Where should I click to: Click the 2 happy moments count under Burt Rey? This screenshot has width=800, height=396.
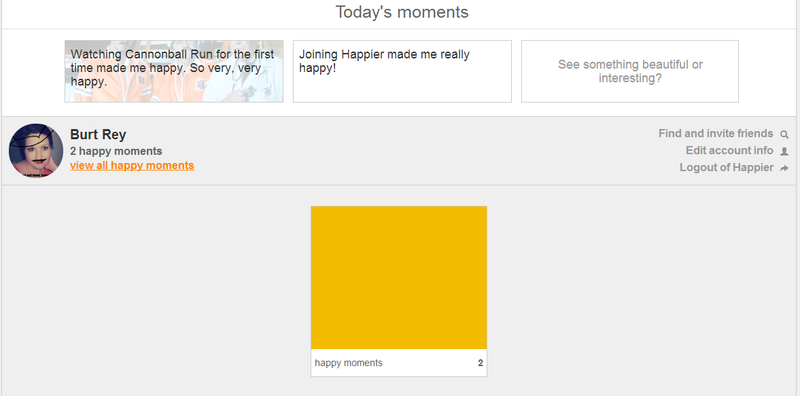point(116,151)
